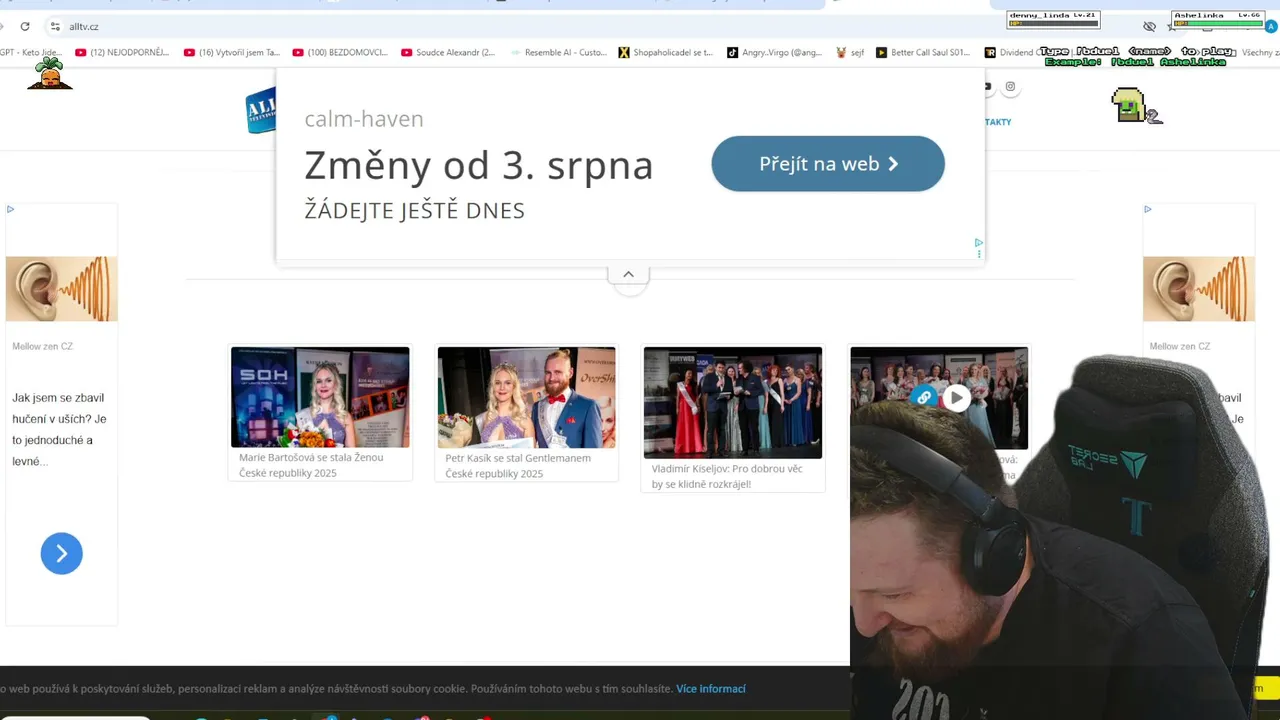Click "Mellow zen CZ" label in left ad
Screen dimensions: 1280x720
43,346
